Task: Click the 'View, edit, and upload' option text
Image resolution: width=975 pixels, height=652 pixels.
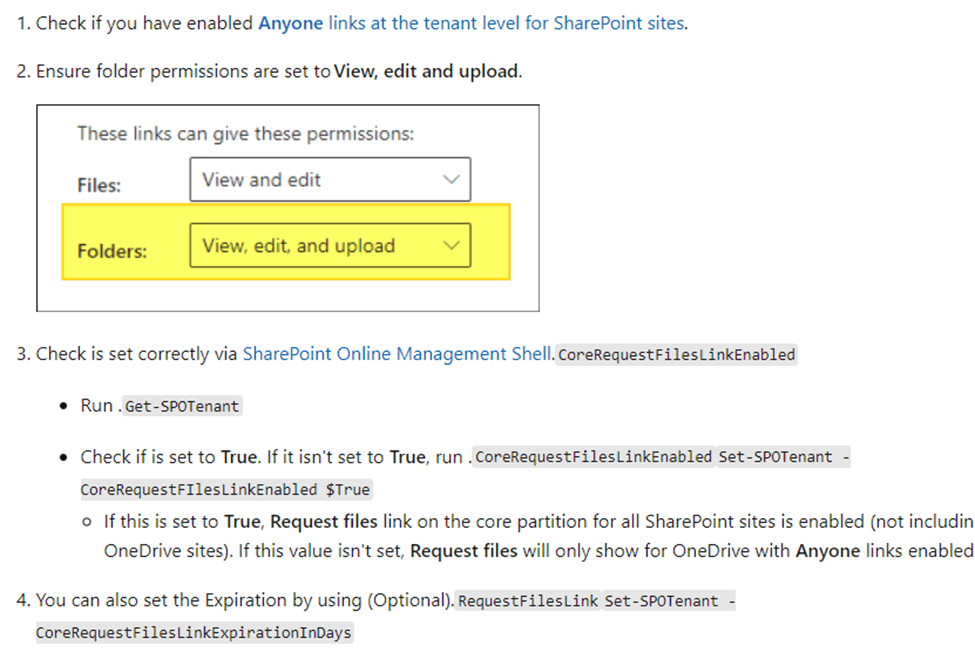Action: click(298, 246)
